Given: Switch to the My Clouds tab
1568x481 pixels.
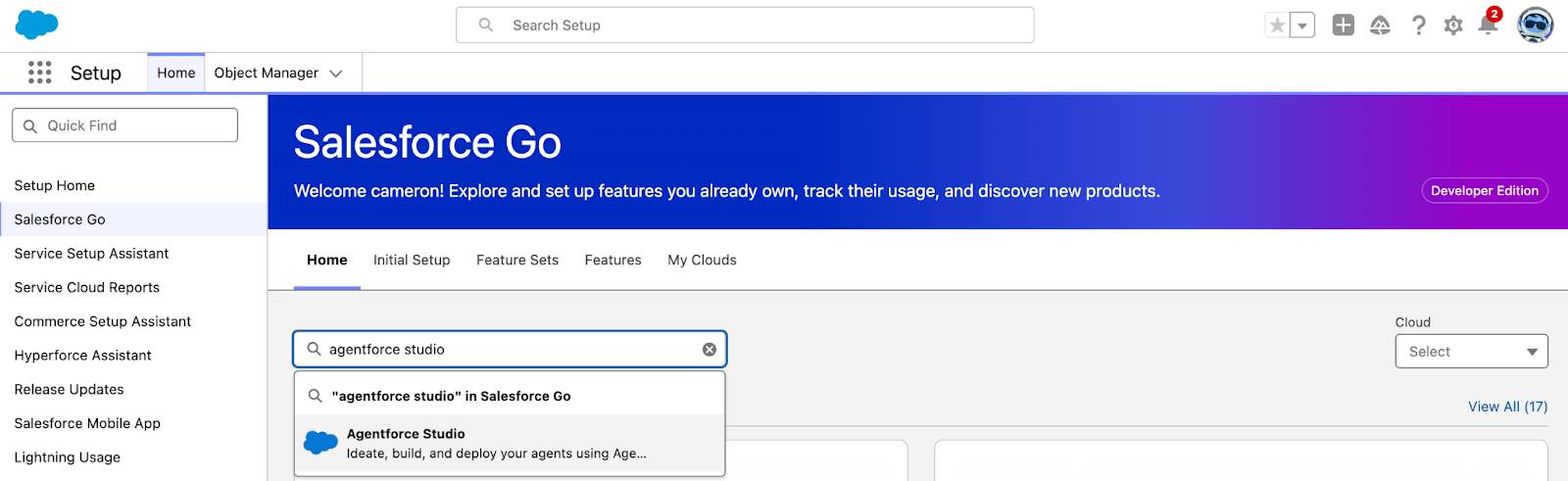Looking at the screenshot, I should [x=702, y=260].
